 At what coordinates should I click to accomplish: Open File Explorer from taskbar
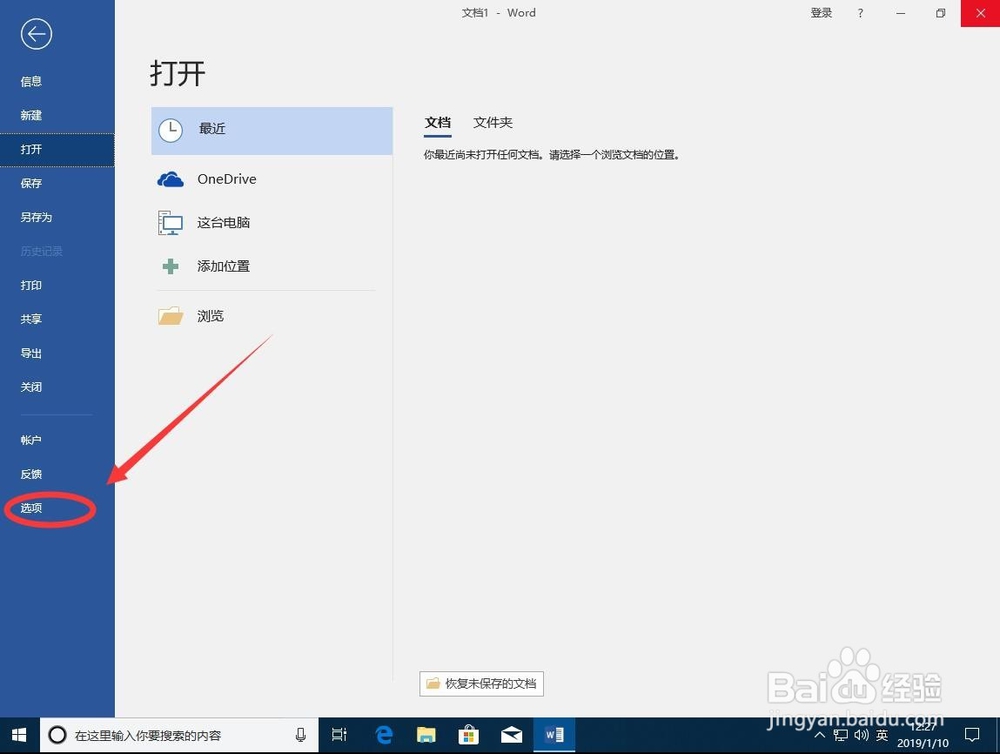(426, 736)
